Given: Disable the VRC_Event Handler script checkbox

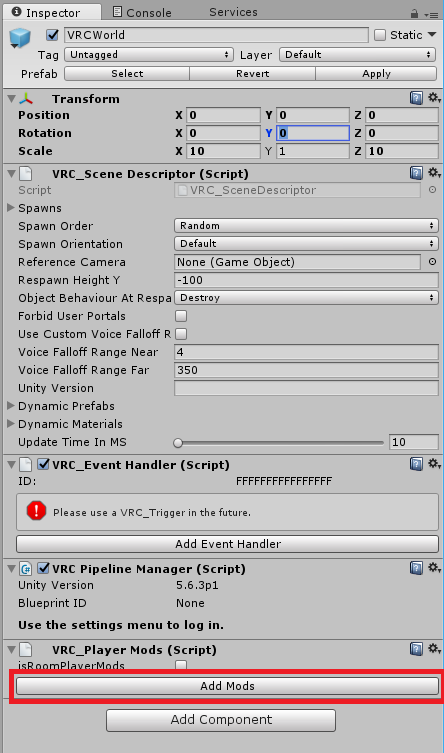Looking at the screenshot, I should [44, 464].
